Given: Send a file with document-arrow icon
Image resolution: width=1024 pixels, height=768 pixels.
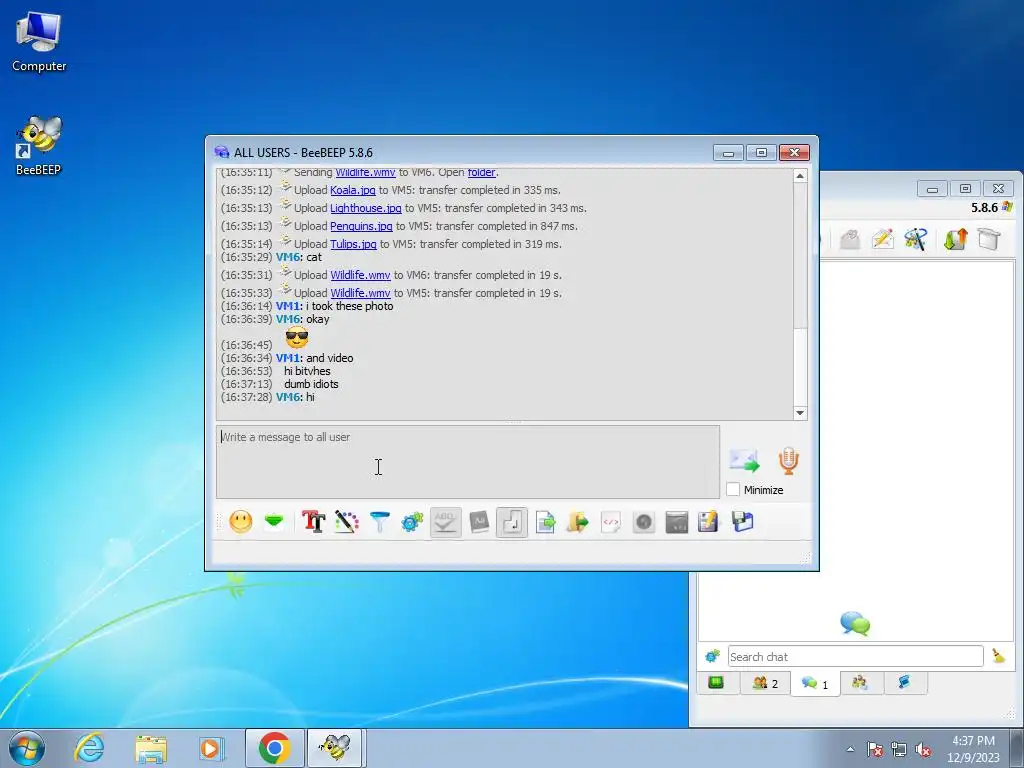Looking at the screenshot, I should (x=545, y=522).
